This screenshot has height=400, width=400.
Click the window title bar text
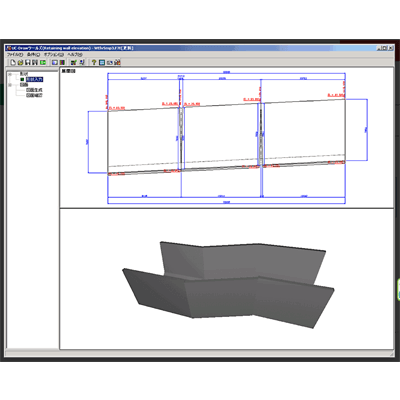click(x=72, y=48)
